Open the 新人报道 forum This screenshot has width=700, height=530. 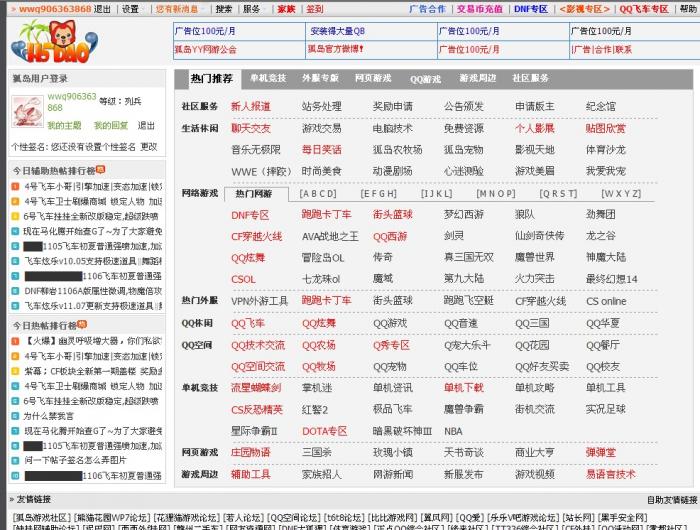click(x=250, y=106)
